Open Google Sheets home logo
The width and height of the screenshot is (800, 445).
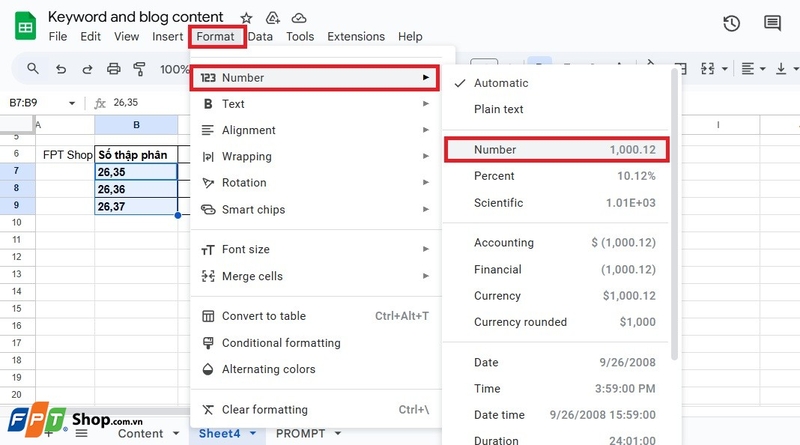26,26
